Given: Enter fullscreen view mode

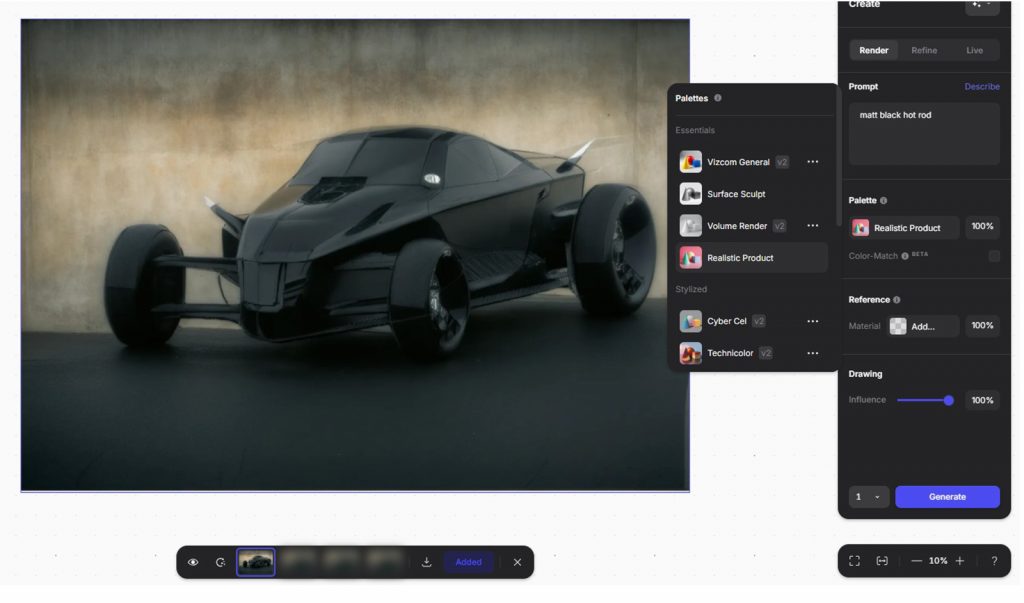Looking at the screenshot, I should (x=855, y=561).
